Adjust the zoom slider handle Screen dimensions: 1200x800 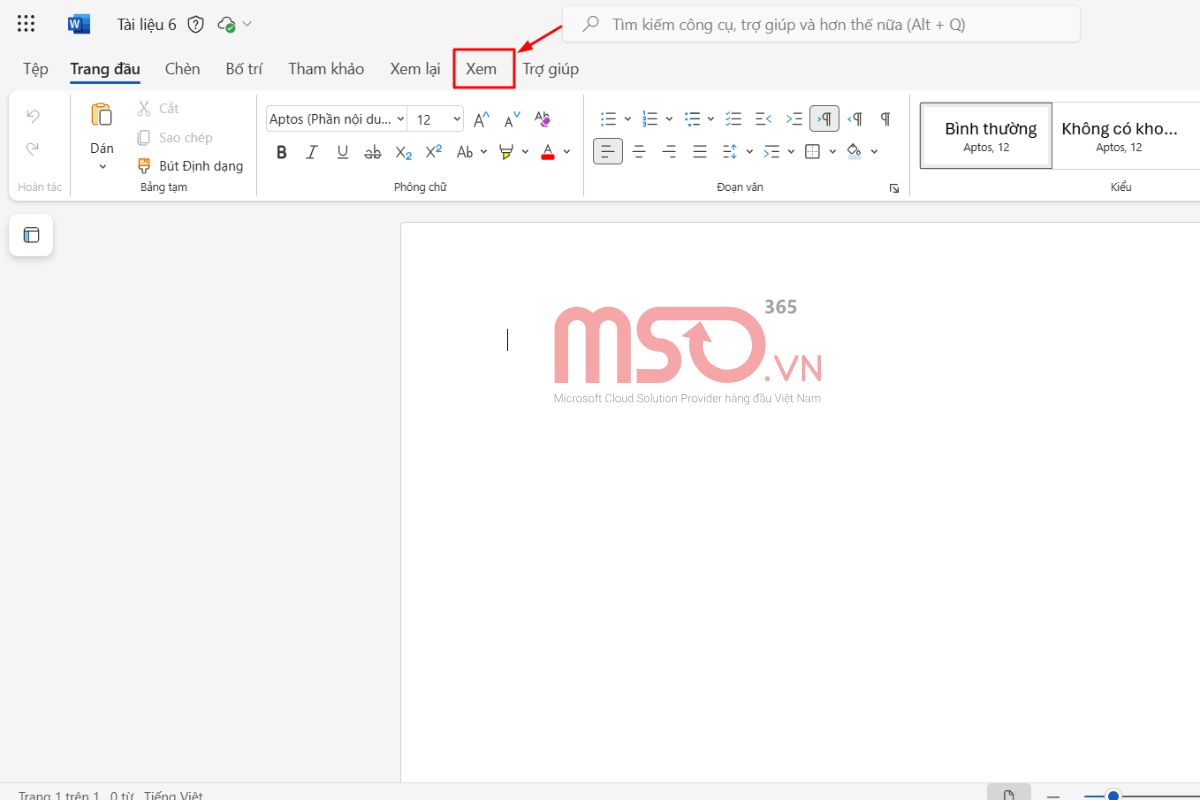(x=1113, y=796)
